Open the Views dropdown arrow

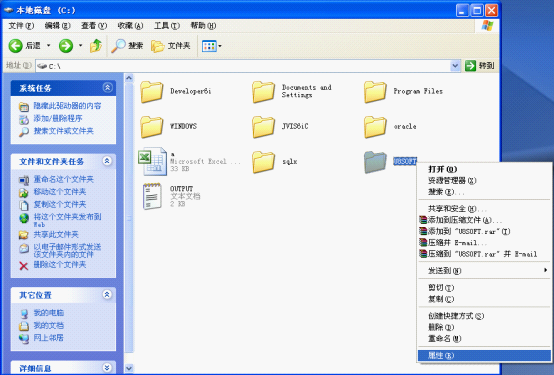click(x=220, y=46)
